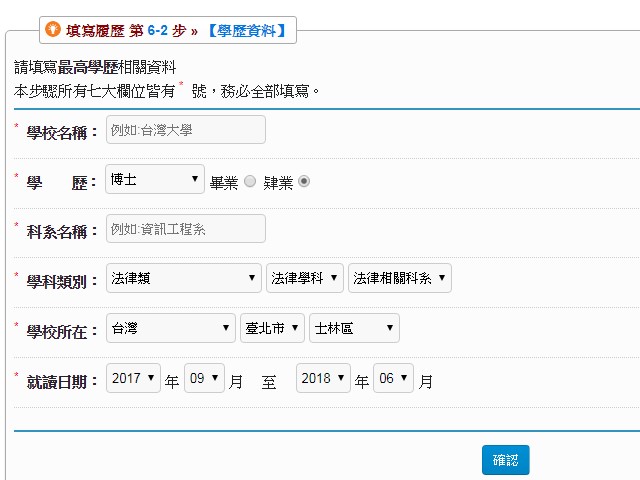Screen dimensions: 640x480
Task: Click the 學校名稱 text input field
Action: 186,130
